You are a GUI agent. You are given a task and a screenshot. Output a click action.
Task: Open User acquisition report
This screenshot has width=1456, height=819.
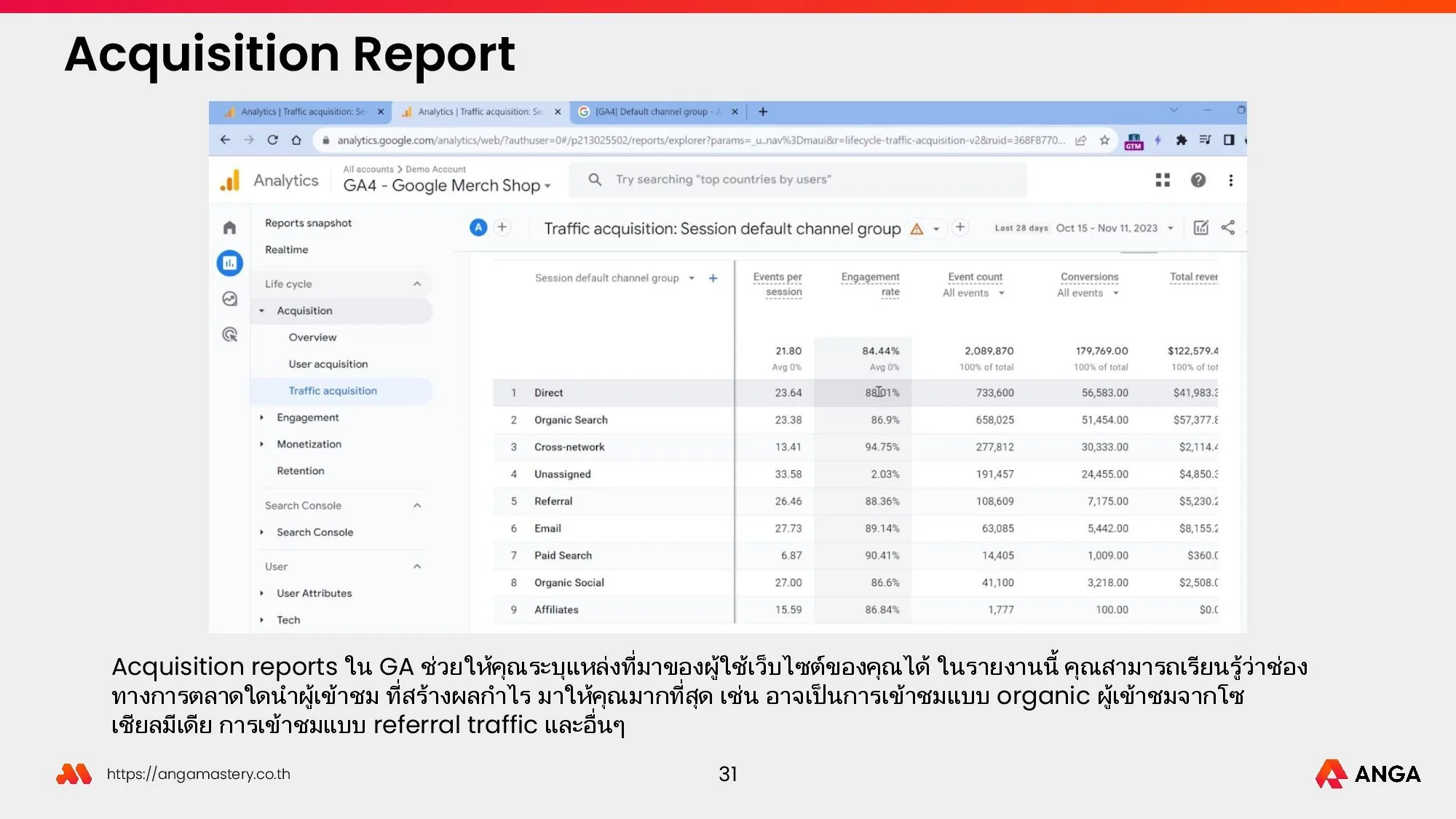328,364
